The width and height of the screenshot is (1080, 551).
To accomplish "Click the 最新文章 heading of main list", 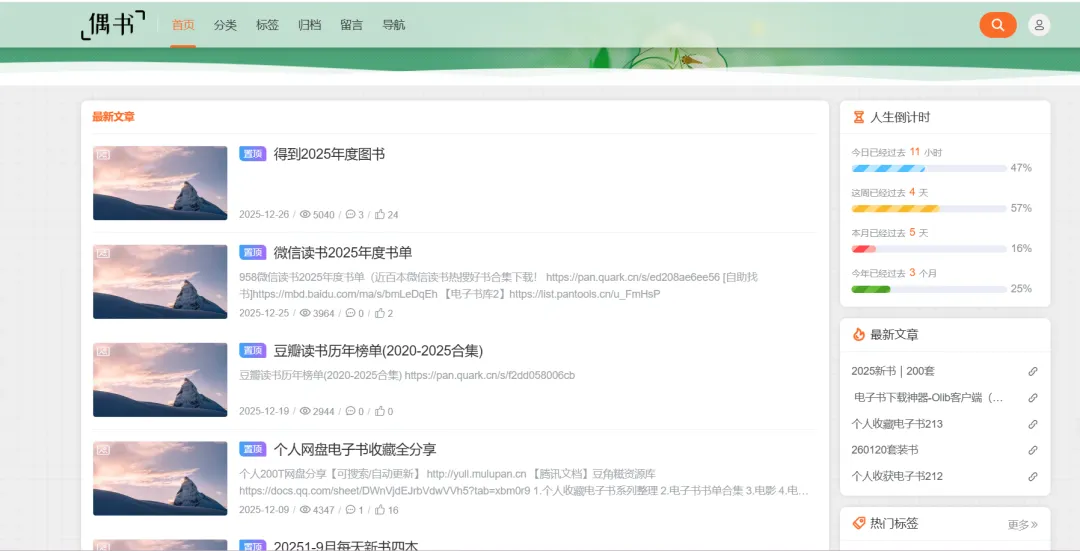I will (114, 117).
